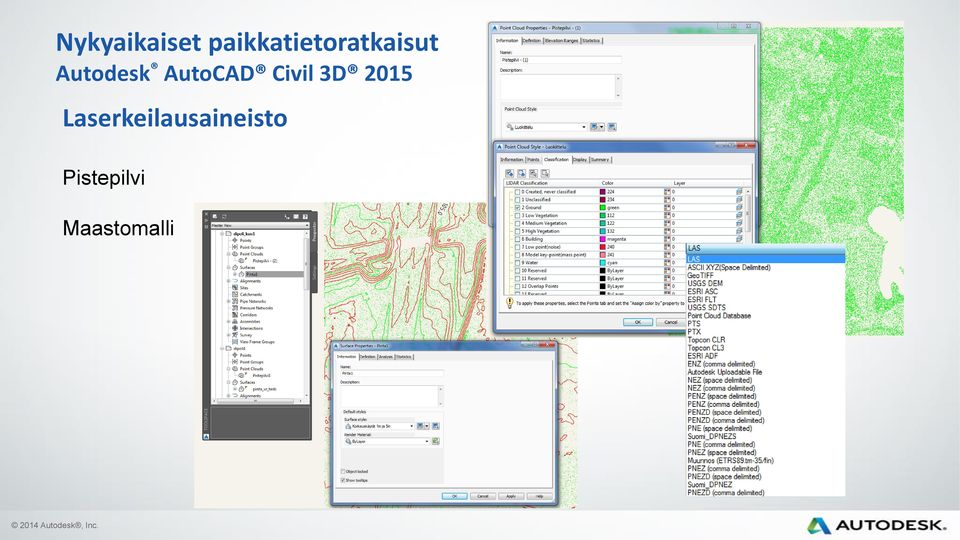
Task: Click layer select icon for 2 Ground row
Action: 739,208
